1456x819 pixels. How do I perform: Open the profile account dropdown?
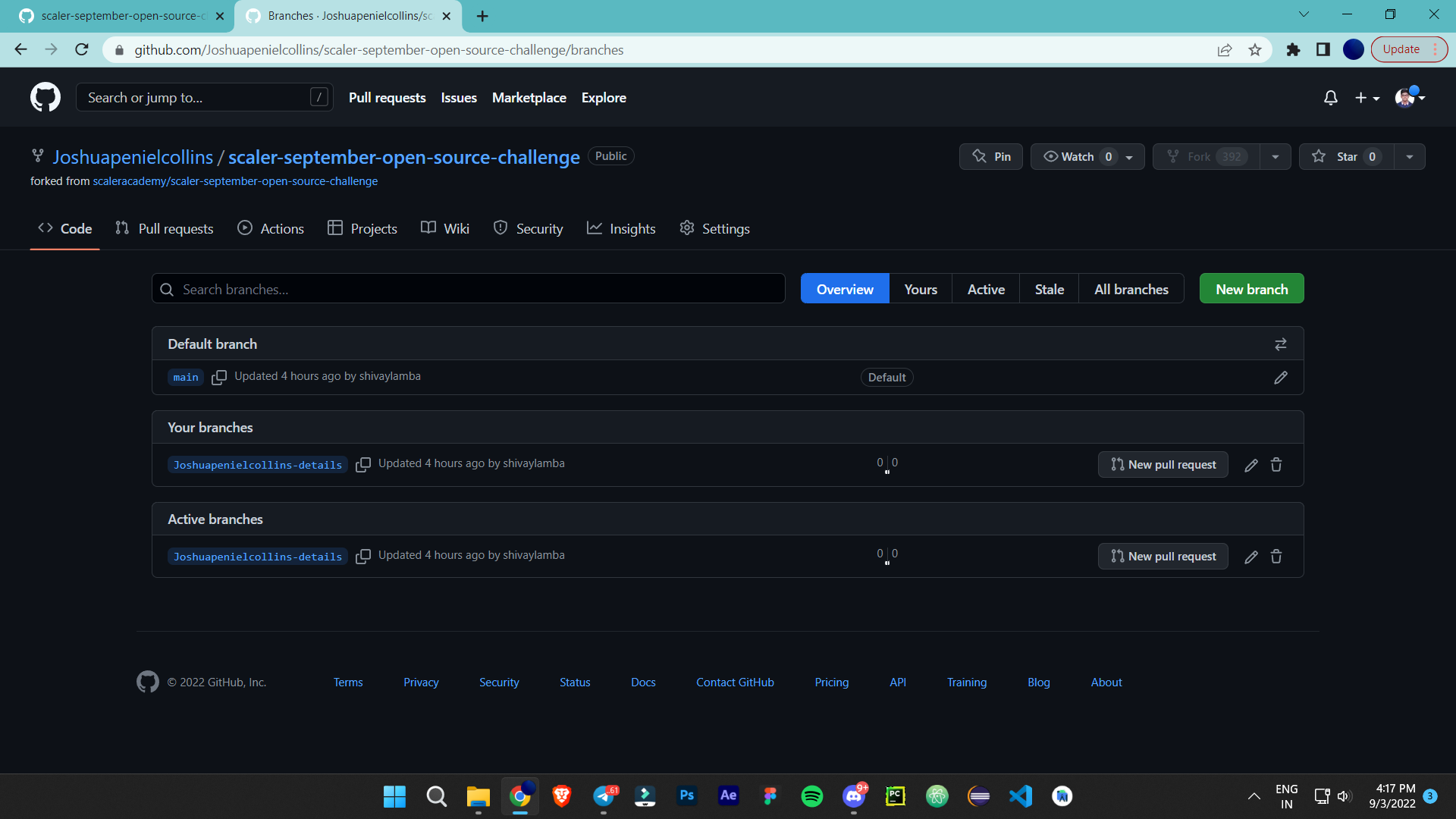click(1409, 97)
